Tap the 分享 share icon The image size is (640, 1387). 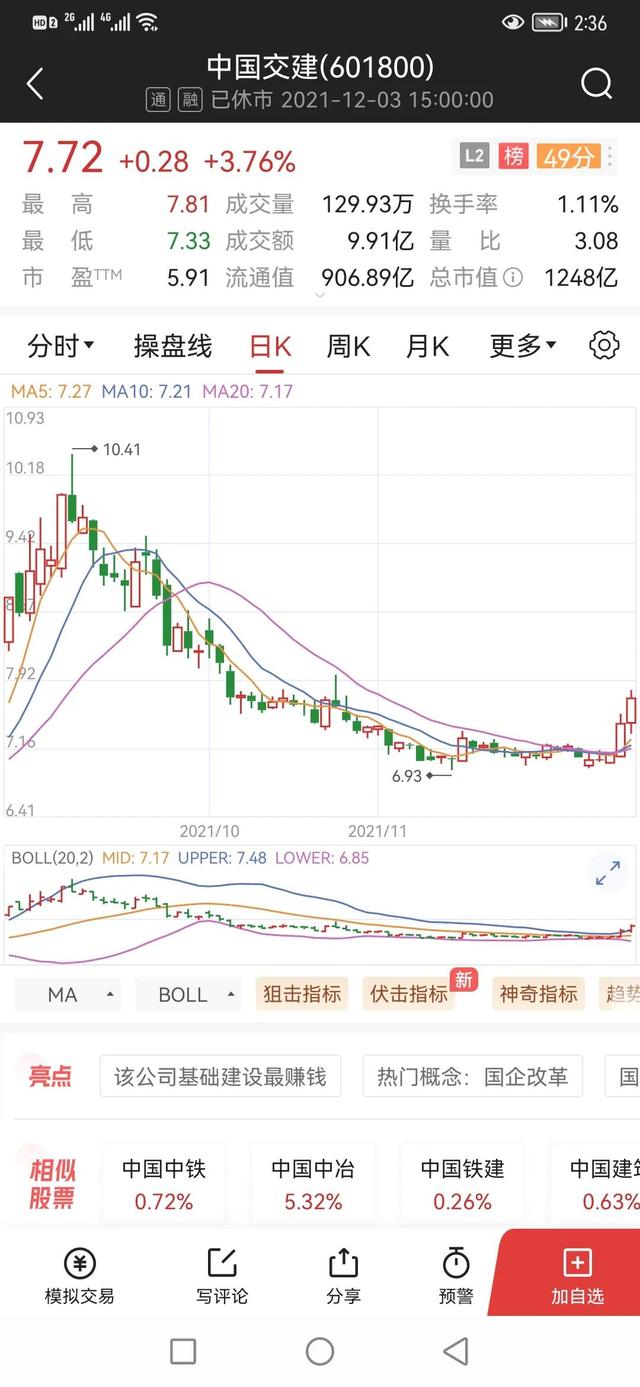click(343, 1277)
